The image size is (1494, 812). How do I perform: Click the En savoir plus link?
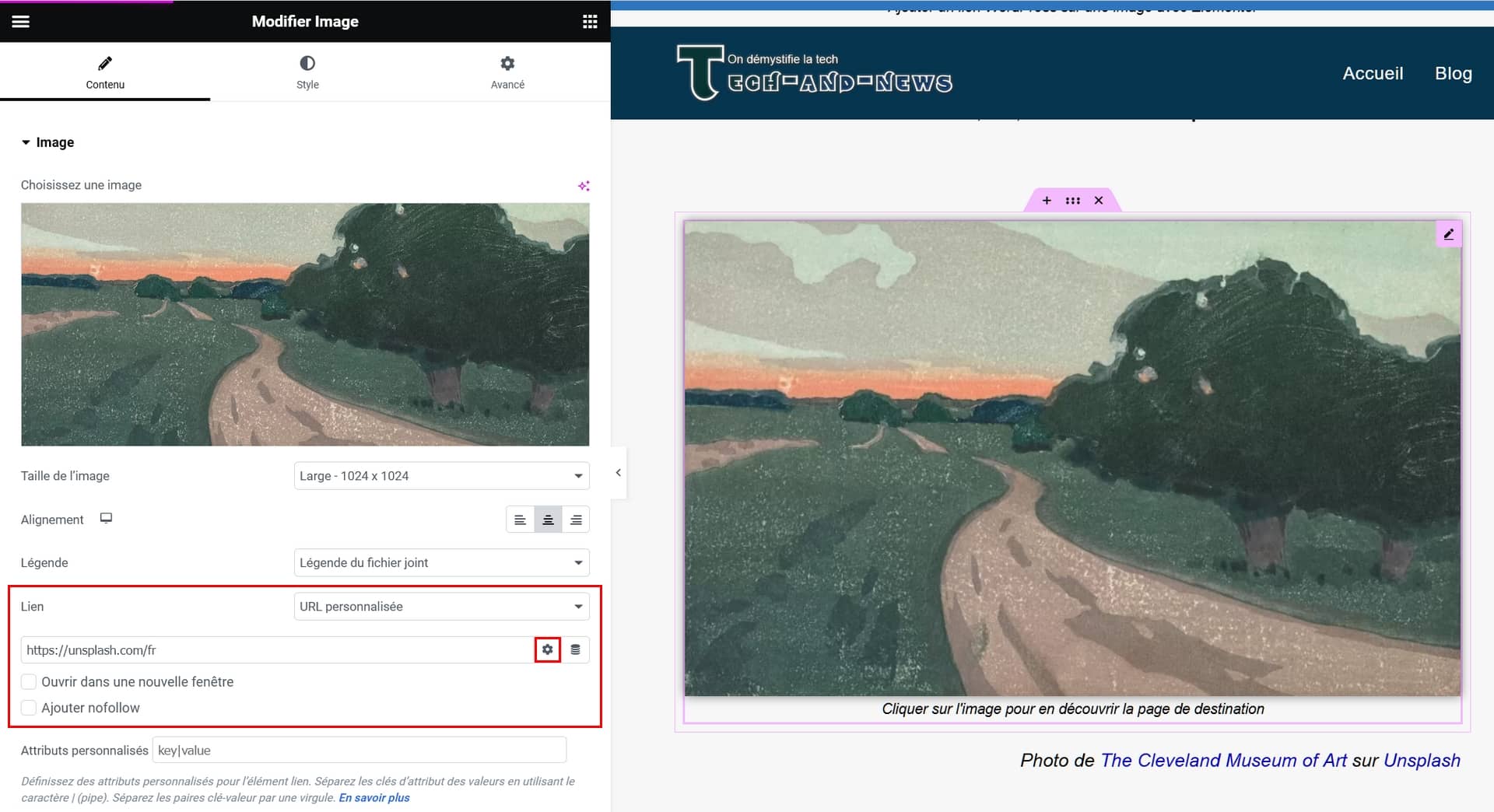click(x=373, y=798)
